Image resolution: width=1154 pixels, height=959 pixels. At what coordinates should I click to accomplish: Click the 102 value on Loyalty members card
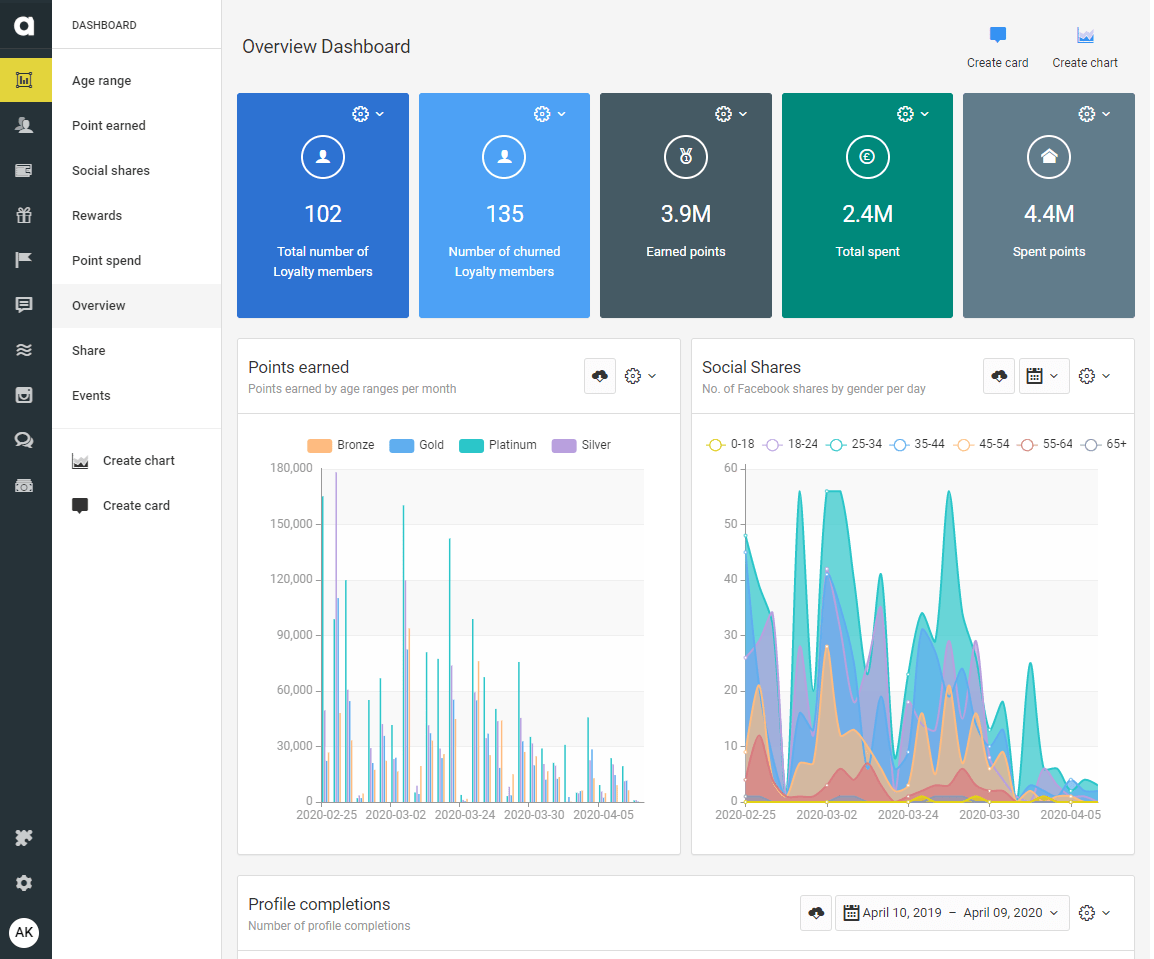click(322, 214)
